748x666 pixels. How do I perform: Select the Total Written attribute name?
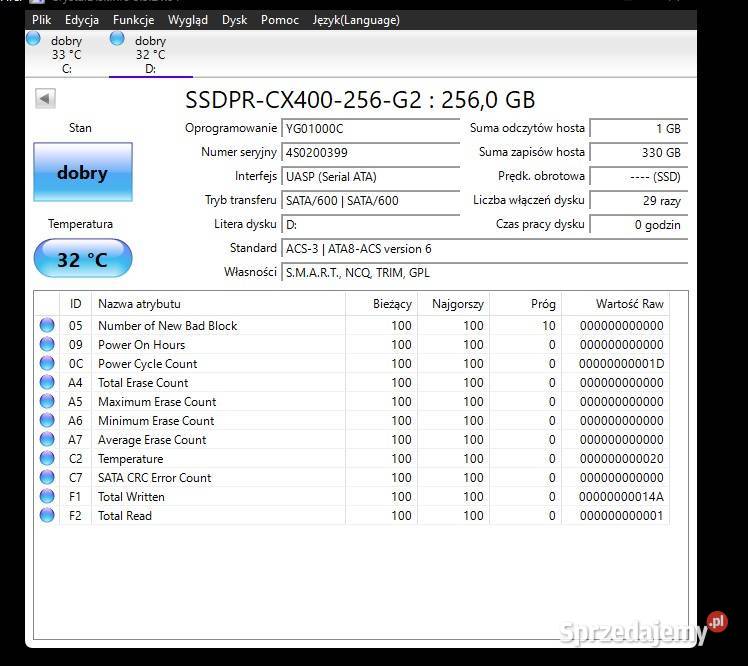(131, 497)
